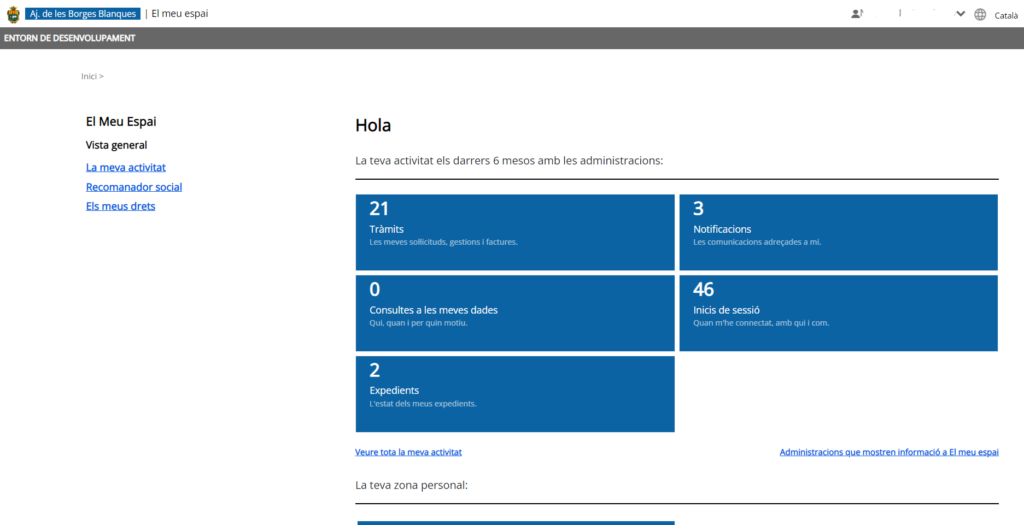Click the globe language icon
Screen dimensions: 1024x525
point(980,14)
